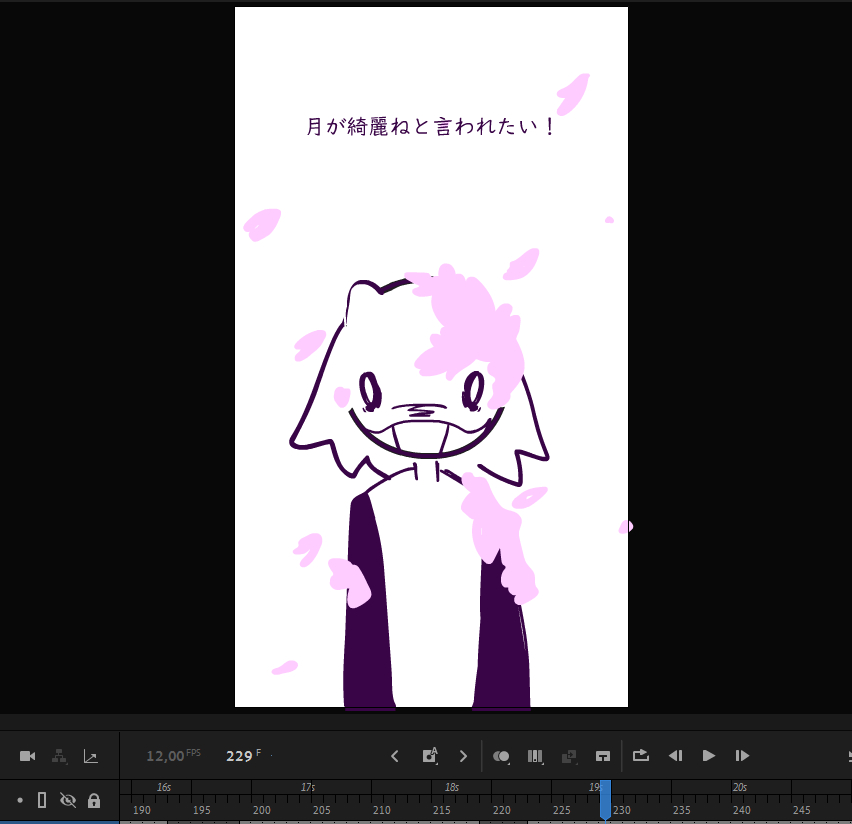Toggle onion skin button
852x824 pixels.
tap(501, 756)
